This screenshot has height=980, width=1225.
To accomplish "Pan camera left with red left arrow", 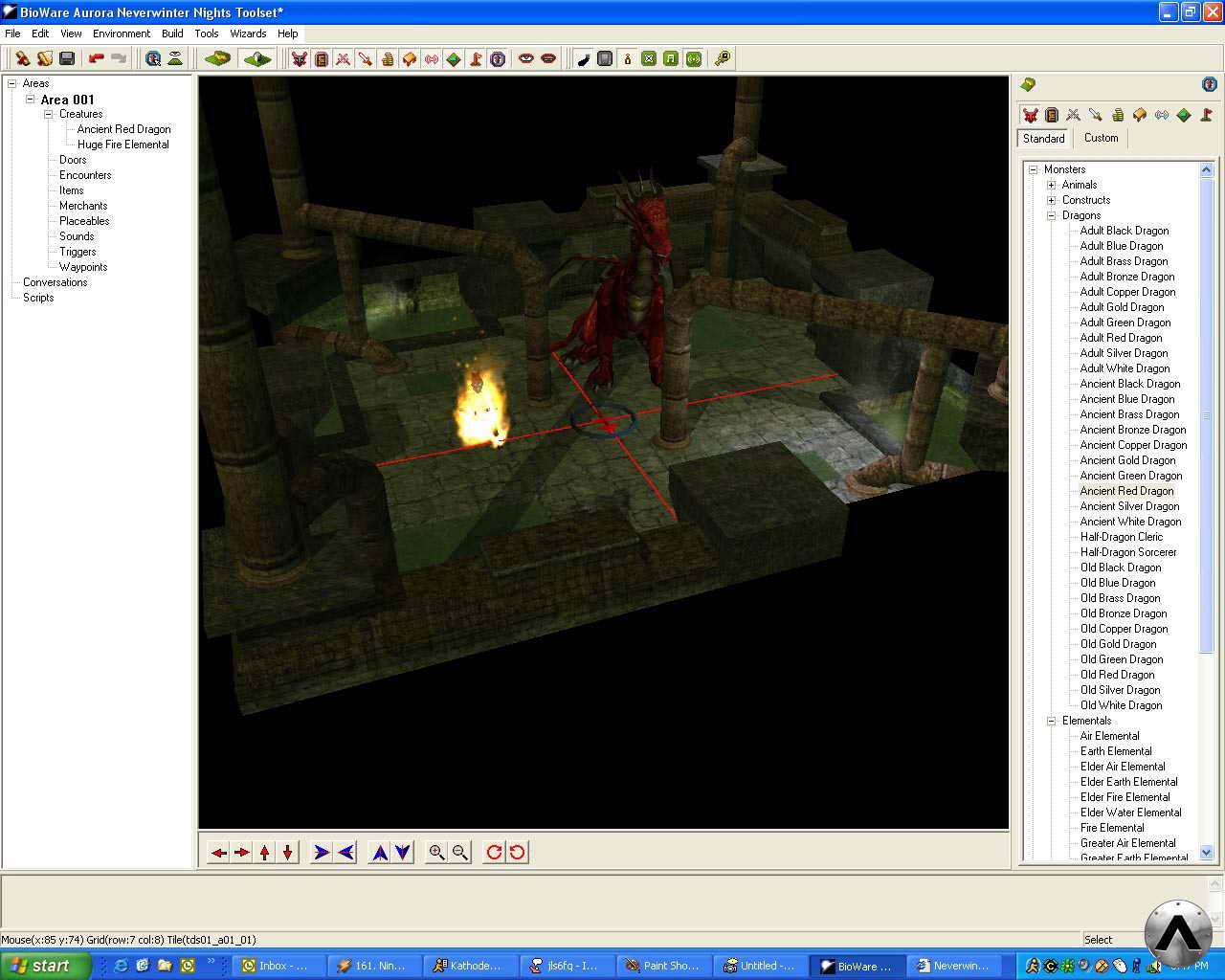I will [x=219, y=852].
